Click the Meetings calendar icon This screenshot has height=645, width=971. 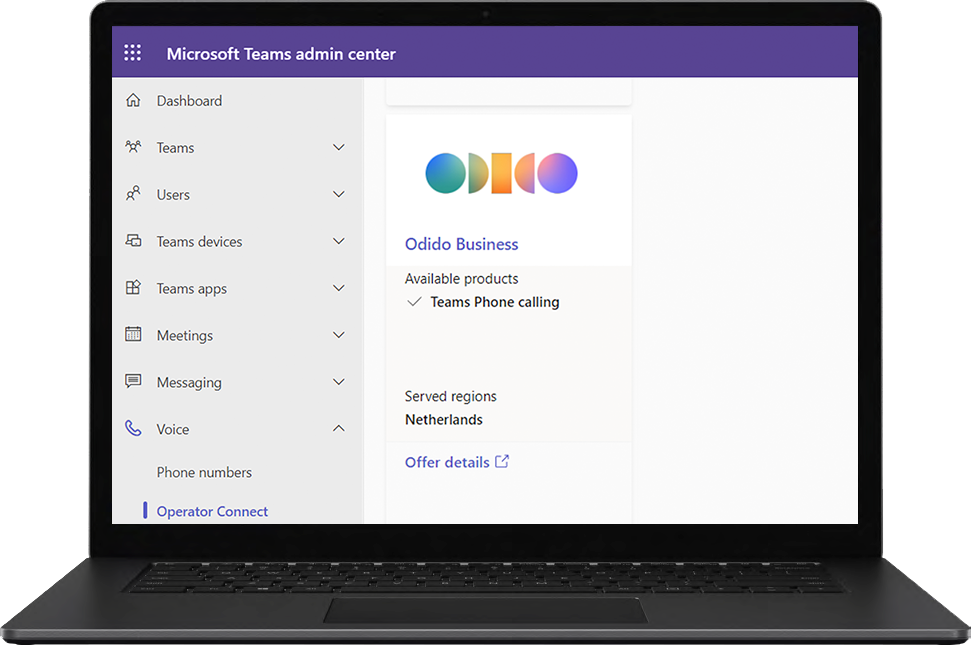[x=133, y=334]
